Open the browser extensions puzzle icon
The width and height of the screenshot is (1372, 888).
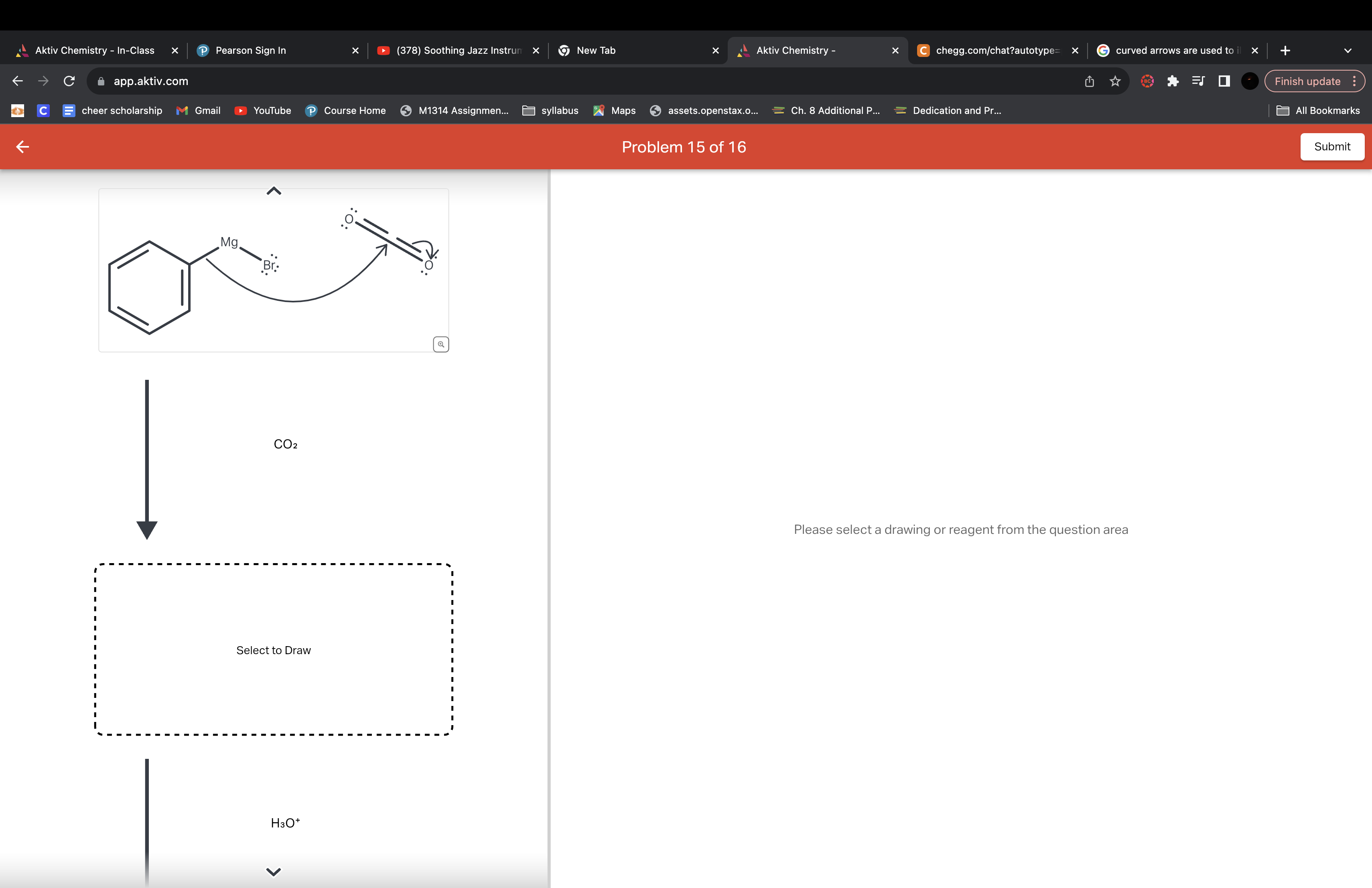1173,81
